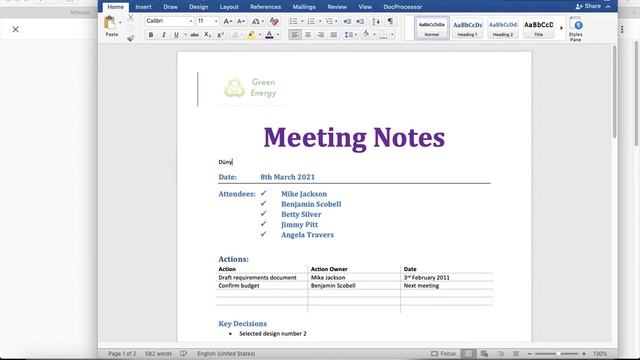This screenshot has width=640, height=360.
Task: Open bullet library dropdown arrow
Action: pyautogui.click(x=302, y=21)
